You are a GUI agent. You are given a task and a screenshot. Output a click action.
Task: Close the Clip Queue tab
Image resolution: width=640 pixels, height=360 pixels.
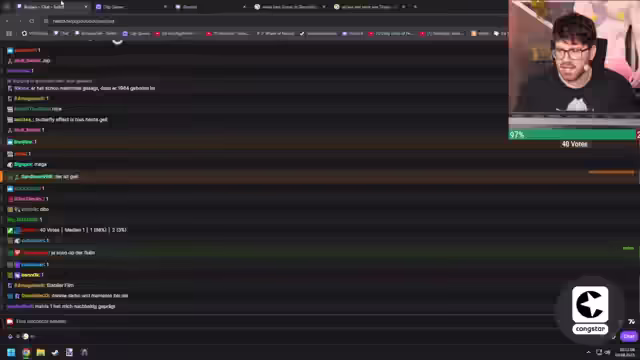pyautogui.click(x=165, y=7)
